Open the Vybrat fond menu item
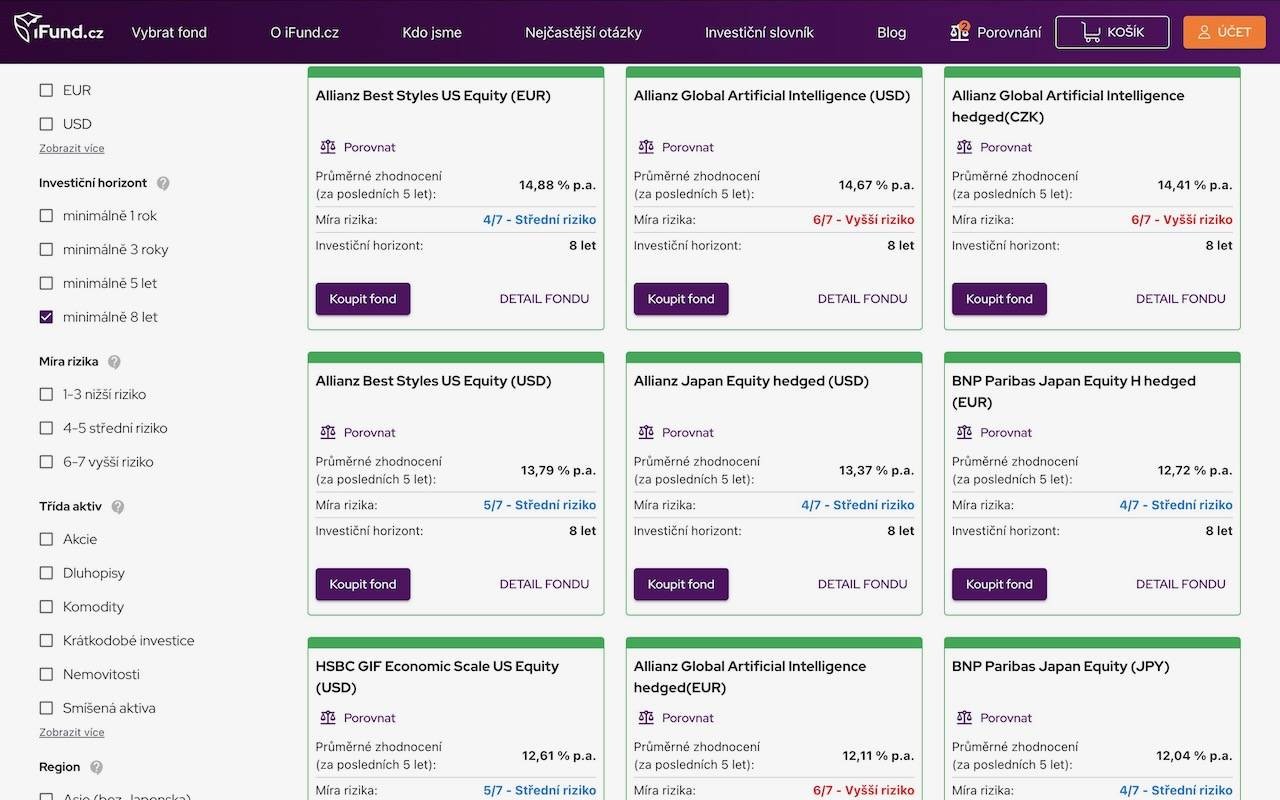Screen dimensions: 1280x800 pos(169,32)
